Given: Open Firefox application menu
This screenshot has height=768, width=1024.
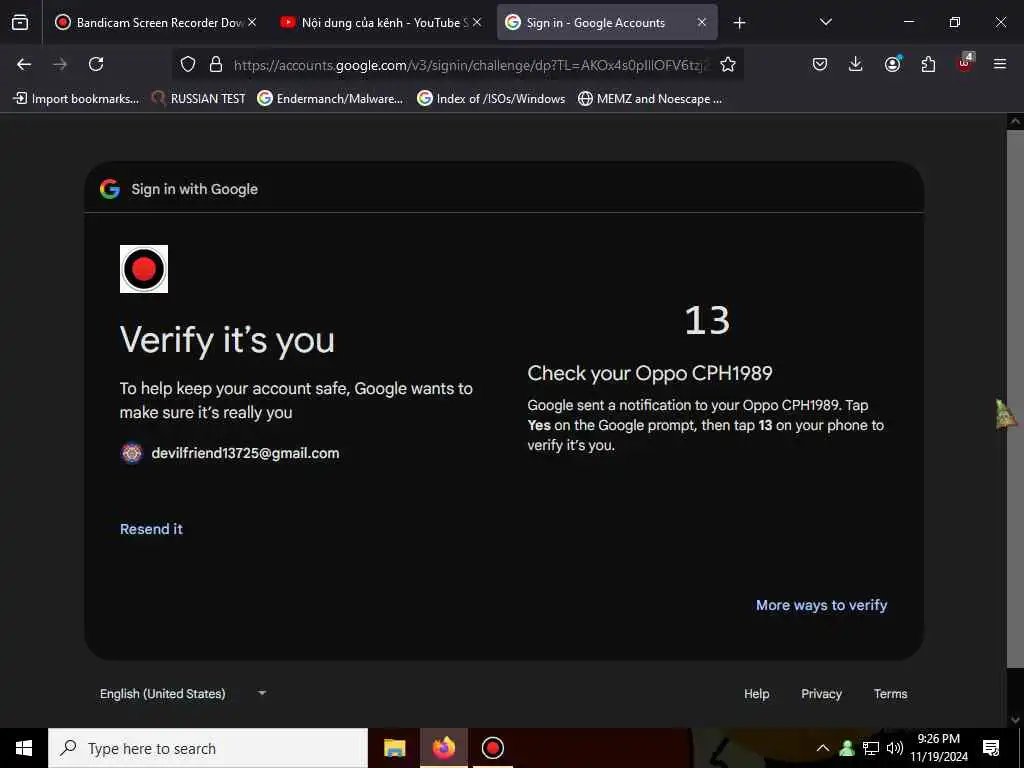Looking at the screenshot, I should (x=1000, y=64).
